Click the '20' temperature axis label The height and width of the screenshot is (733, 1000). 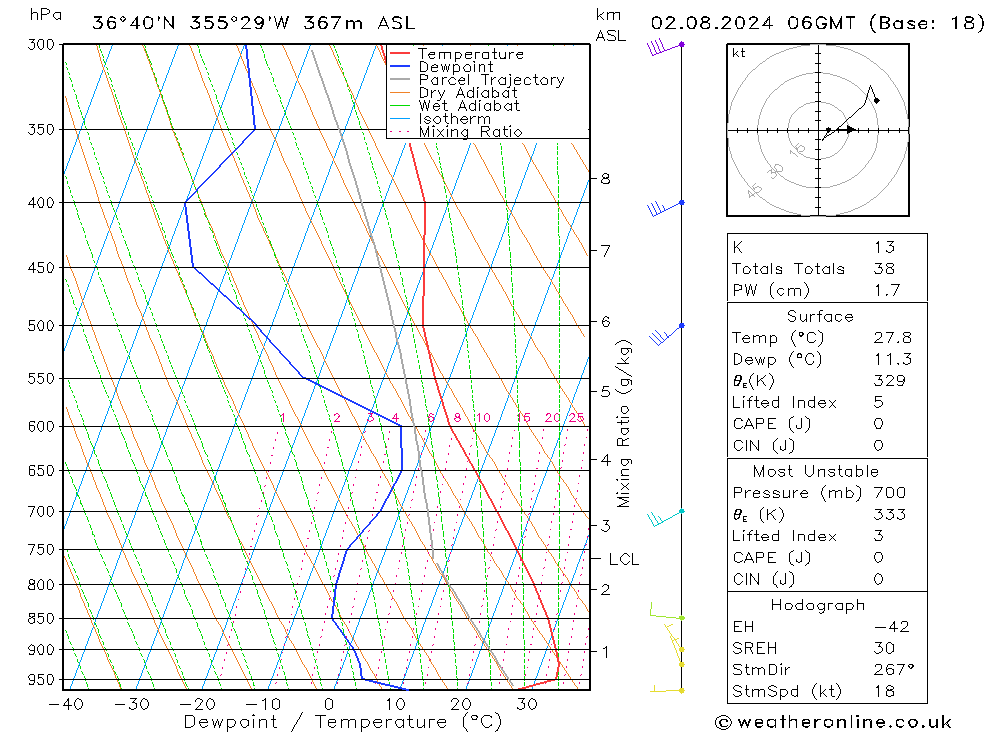pos(460,704)
